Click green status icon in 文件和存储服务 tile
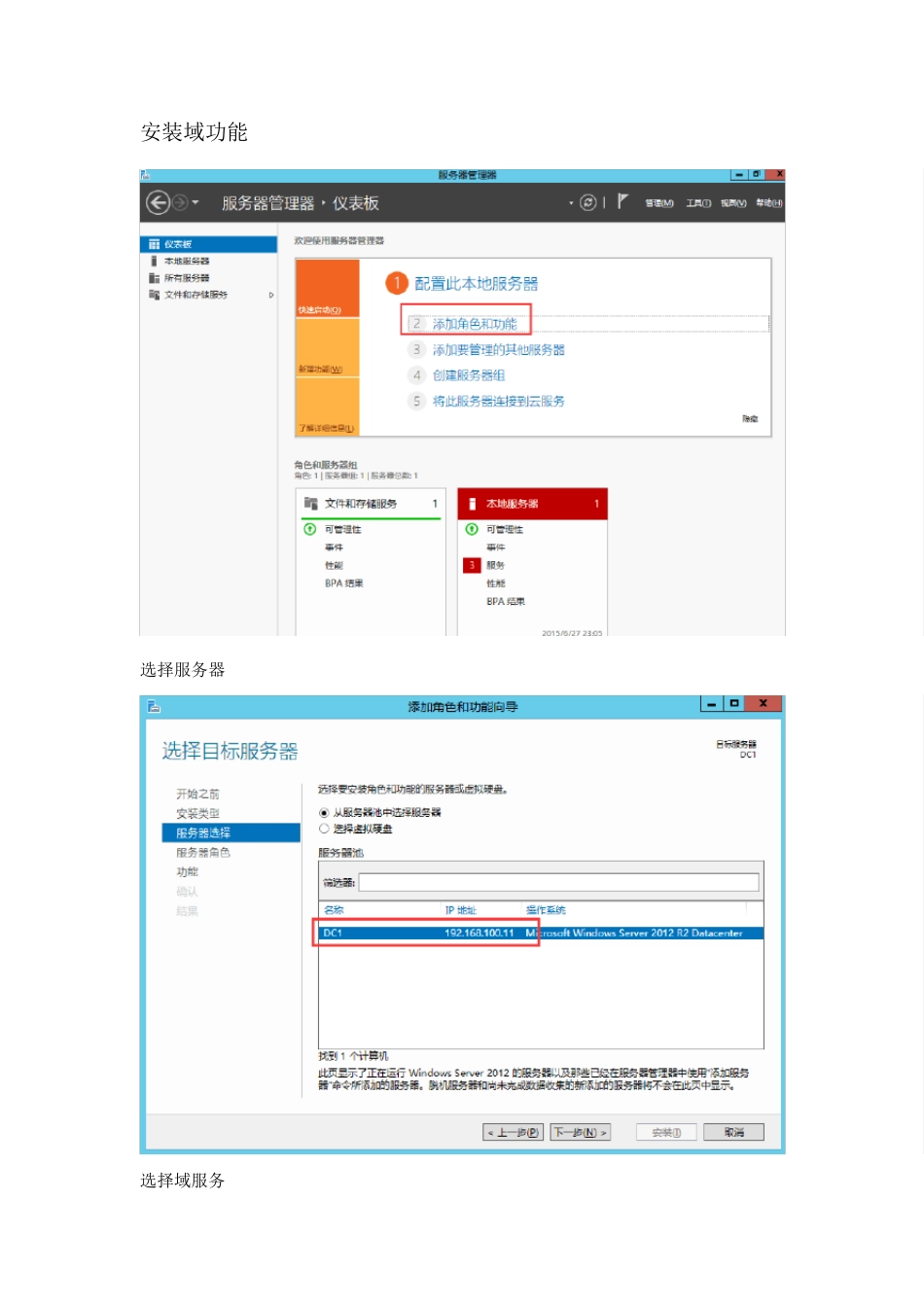 310,529
